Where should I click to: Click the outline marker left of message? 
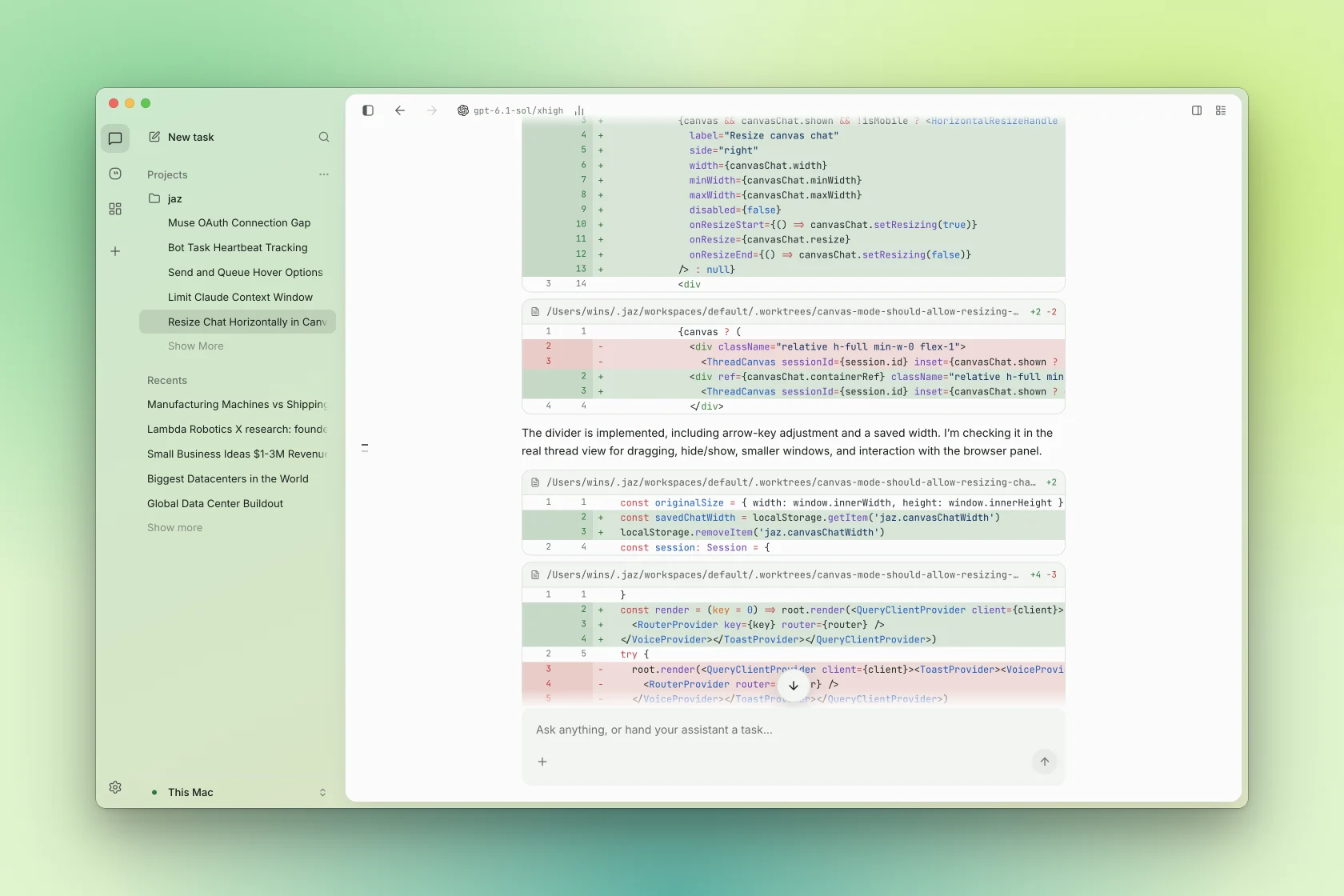[365, 448]
